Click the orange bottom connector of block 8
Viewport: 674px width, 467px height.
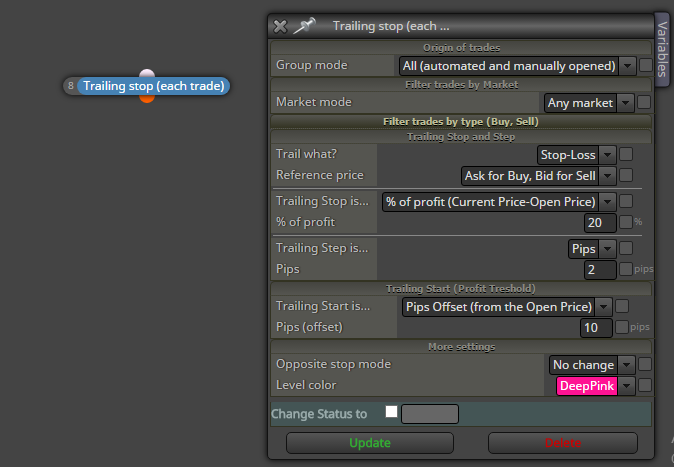(147, 98)
